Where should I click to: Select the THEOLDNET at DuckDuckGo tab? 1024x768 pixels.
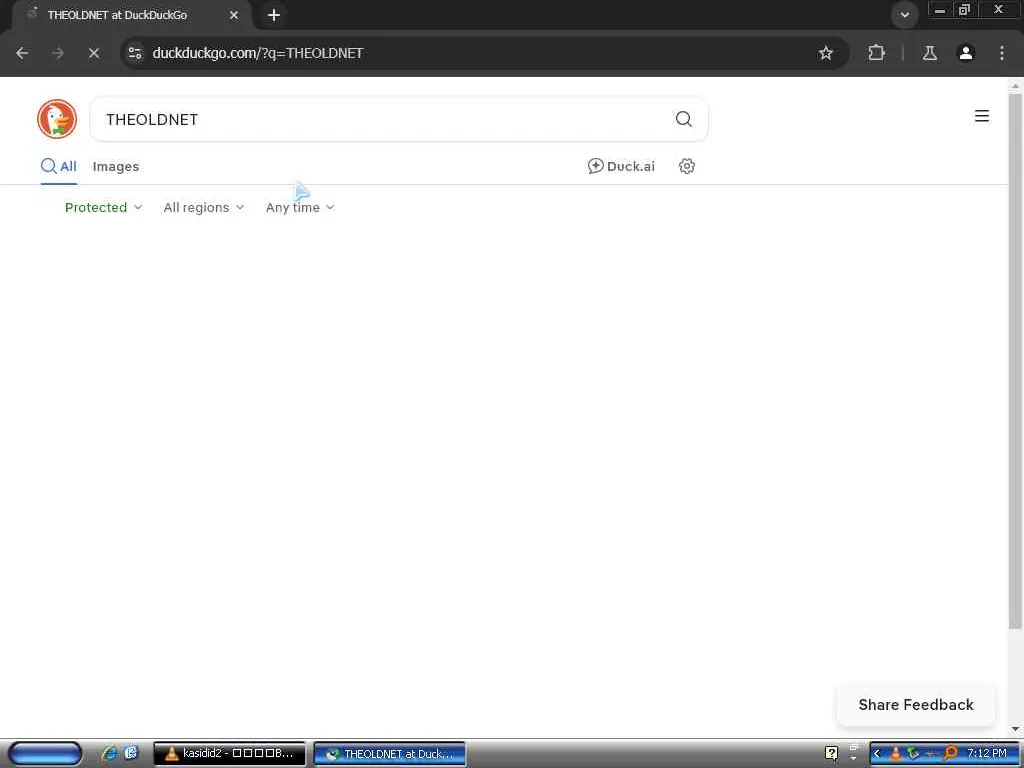click(x=118, y=15)
